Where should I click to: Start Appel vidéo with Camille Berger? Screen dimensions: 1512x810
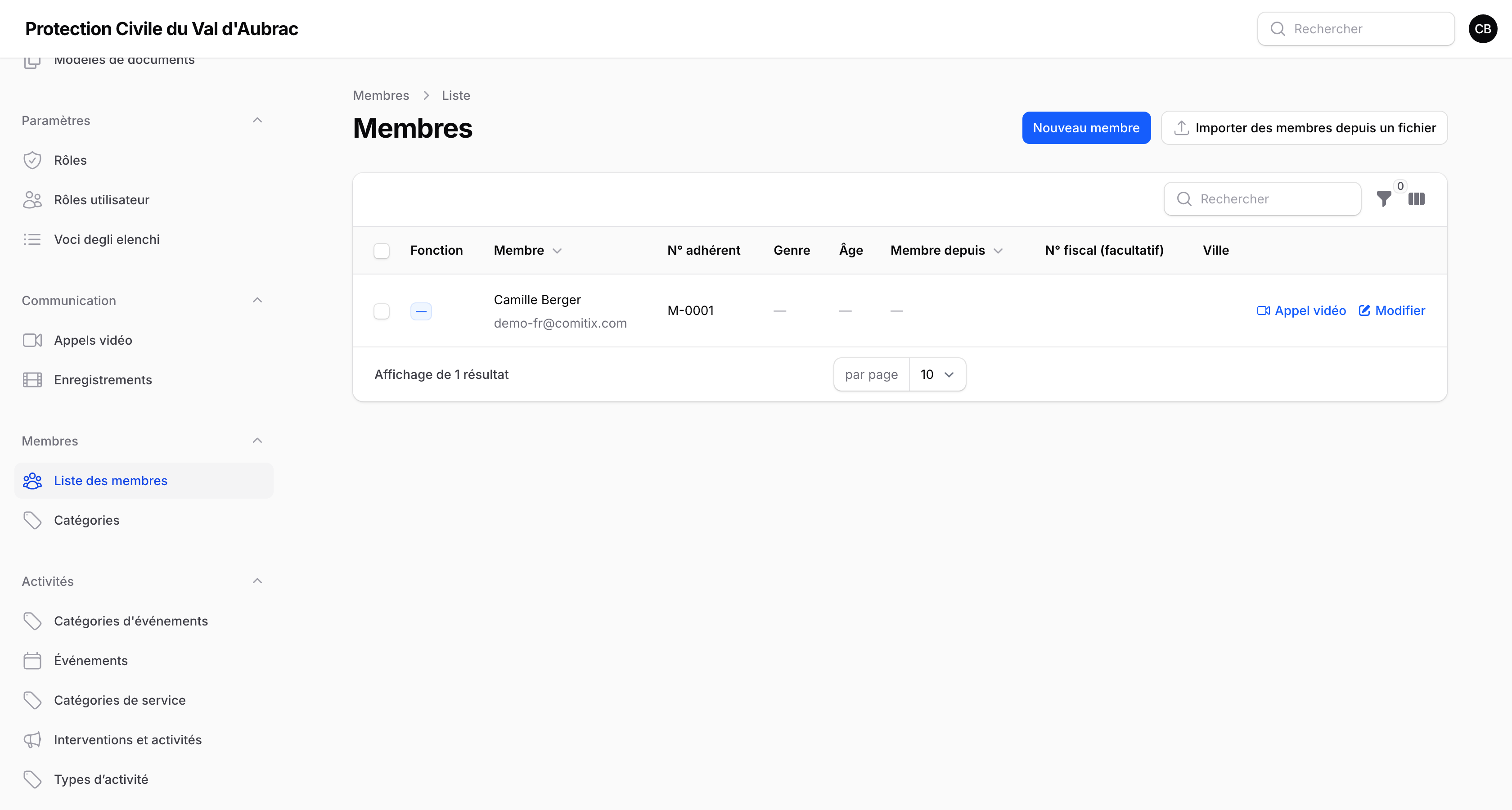tap(1301, 311)
